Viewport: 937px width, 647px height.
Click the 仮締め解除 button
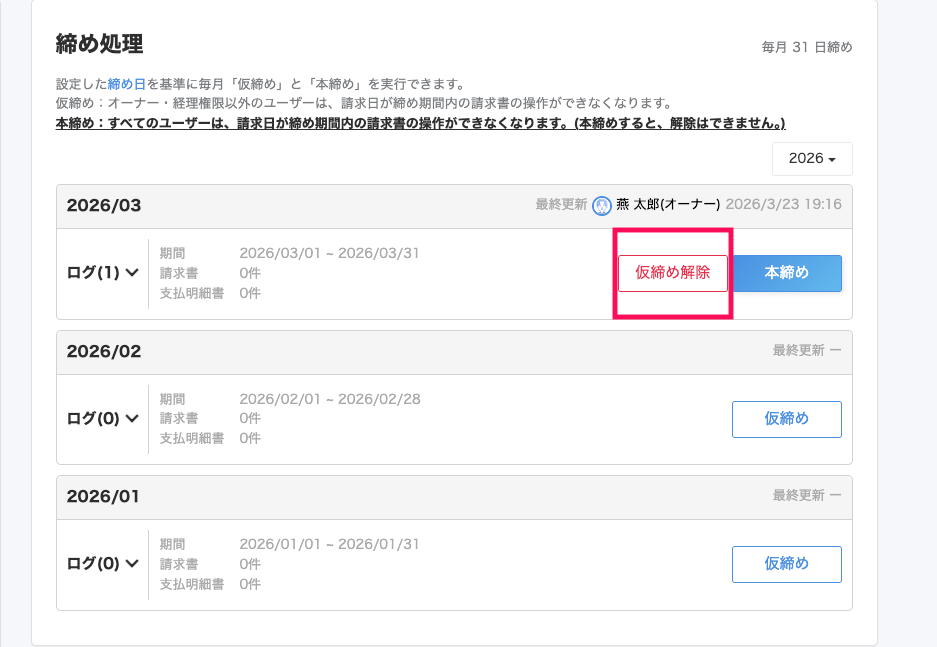tap(672, 273)
